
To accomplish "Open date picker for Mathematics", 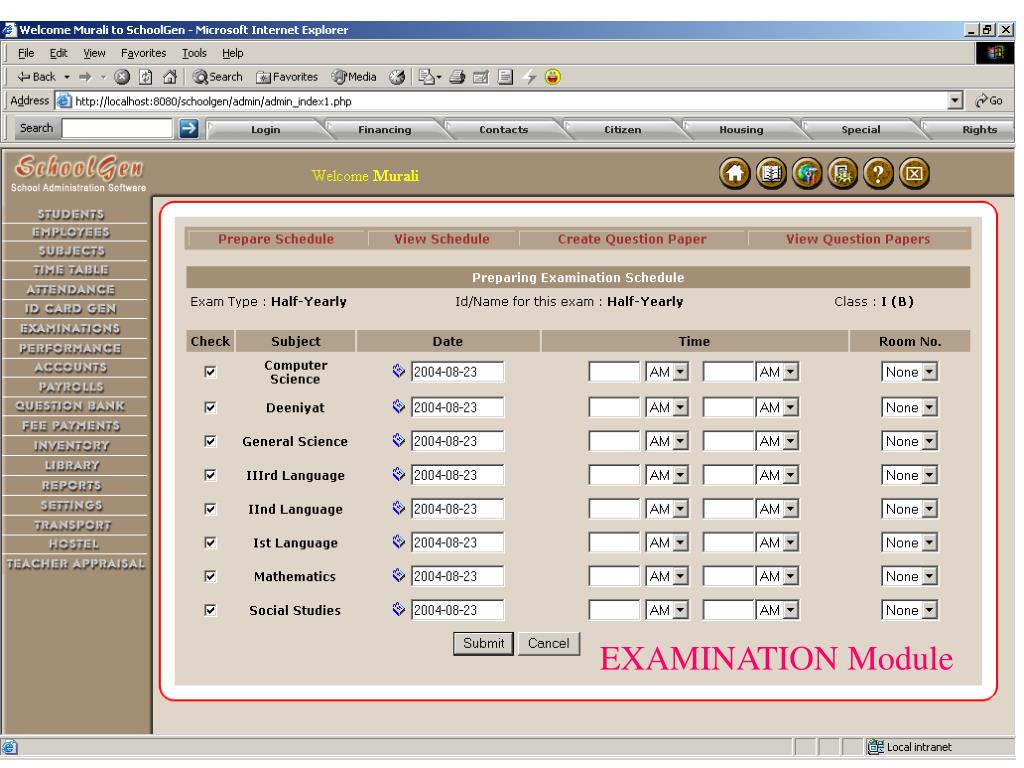I will (x=398, y=575).
